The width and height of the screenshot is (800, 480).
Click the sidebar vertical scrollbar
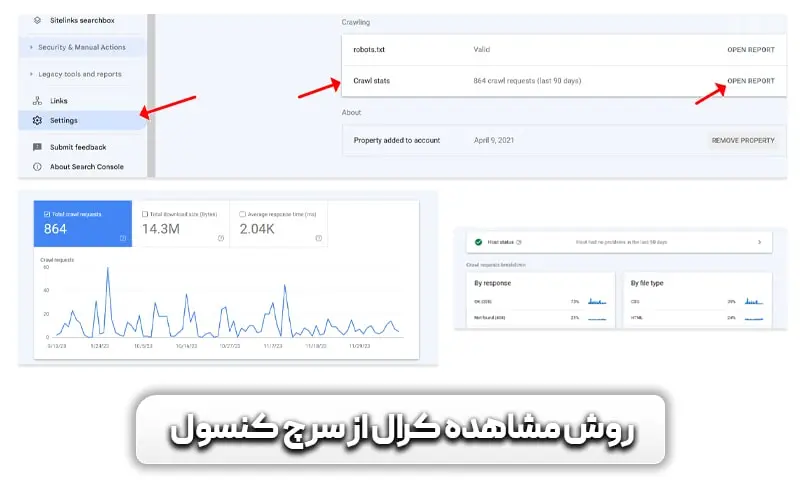pos(151,96)
